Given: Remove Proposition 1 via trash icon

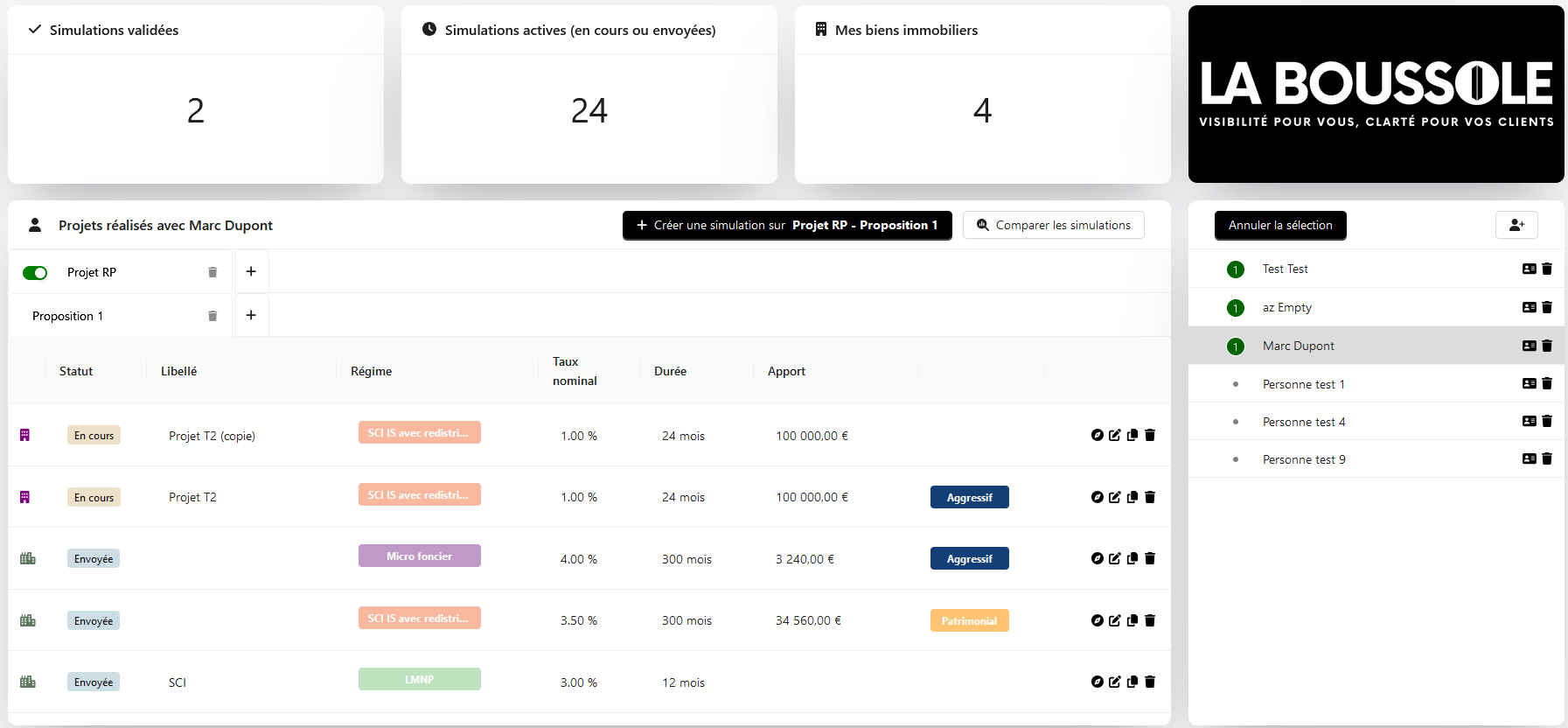Looking at the screenshot, I should point(213,316).
